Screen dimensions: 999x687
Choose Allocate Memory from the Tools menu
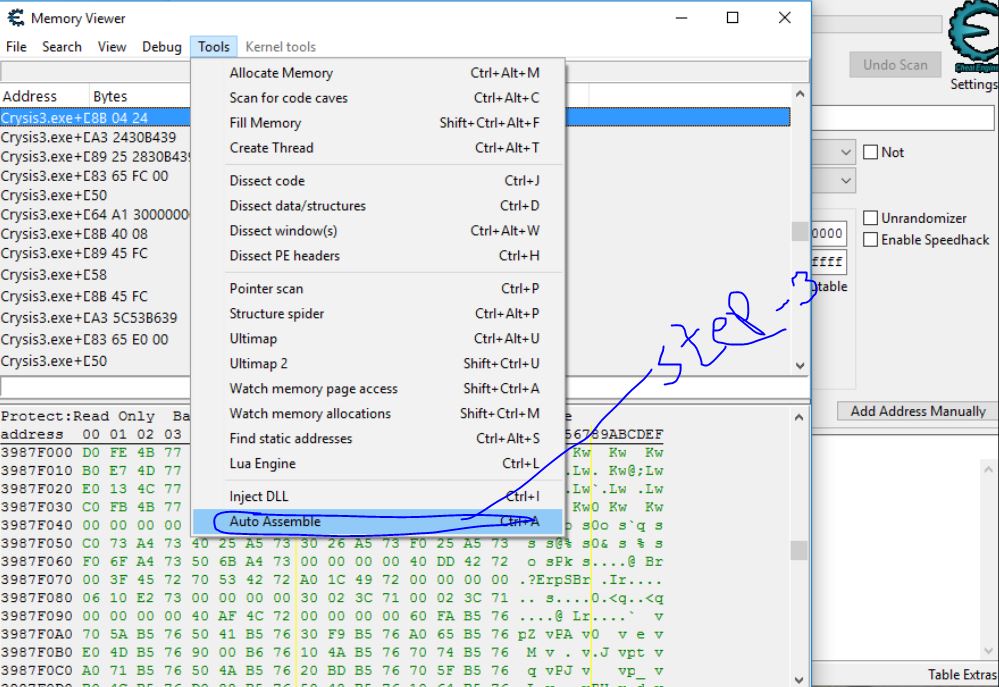(378, 73)
